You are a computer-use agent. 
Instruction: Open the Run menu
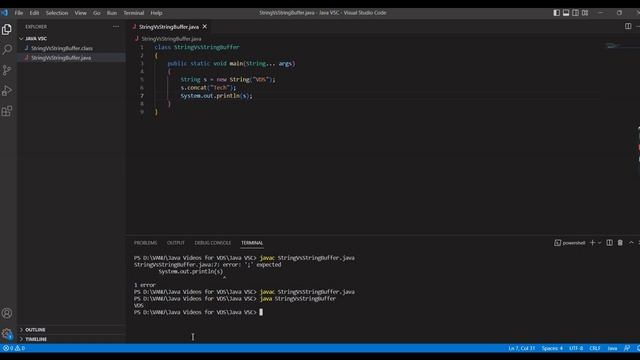pyautogui.click(x=112, y=13)
